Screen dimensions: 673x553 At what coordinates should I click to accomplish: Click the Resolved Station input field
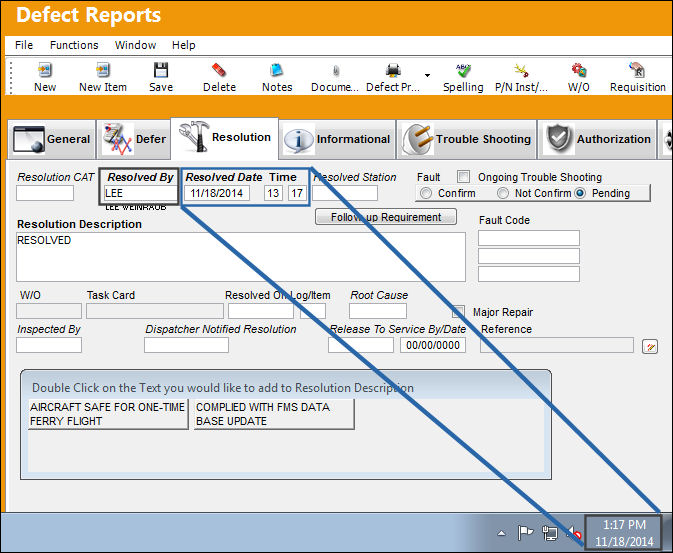tap(345, 193)
